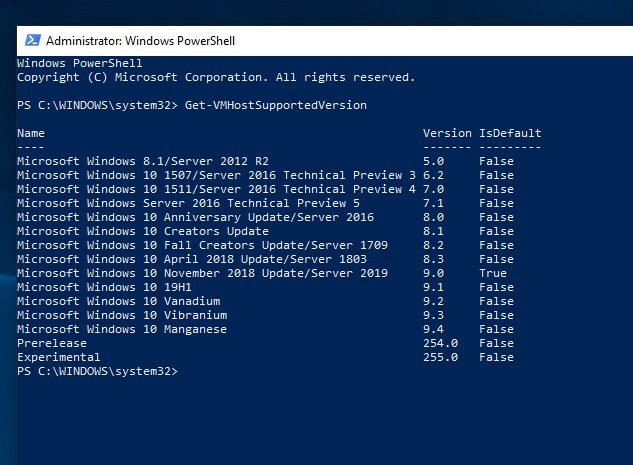Click the 'True' IsDefault value

point(493,273)
